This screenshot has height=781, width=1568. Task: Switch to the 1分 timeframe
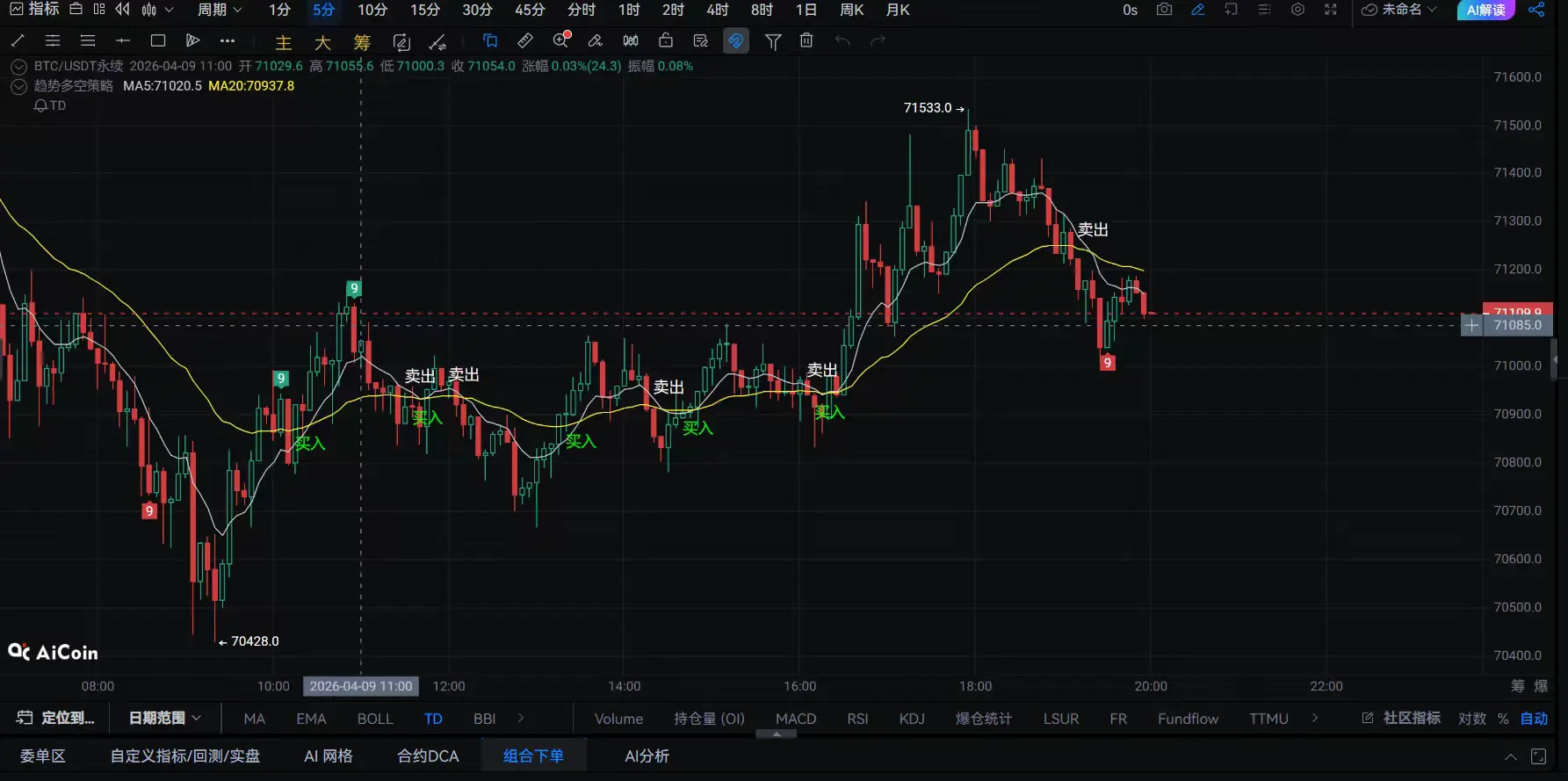click(279, 10)
